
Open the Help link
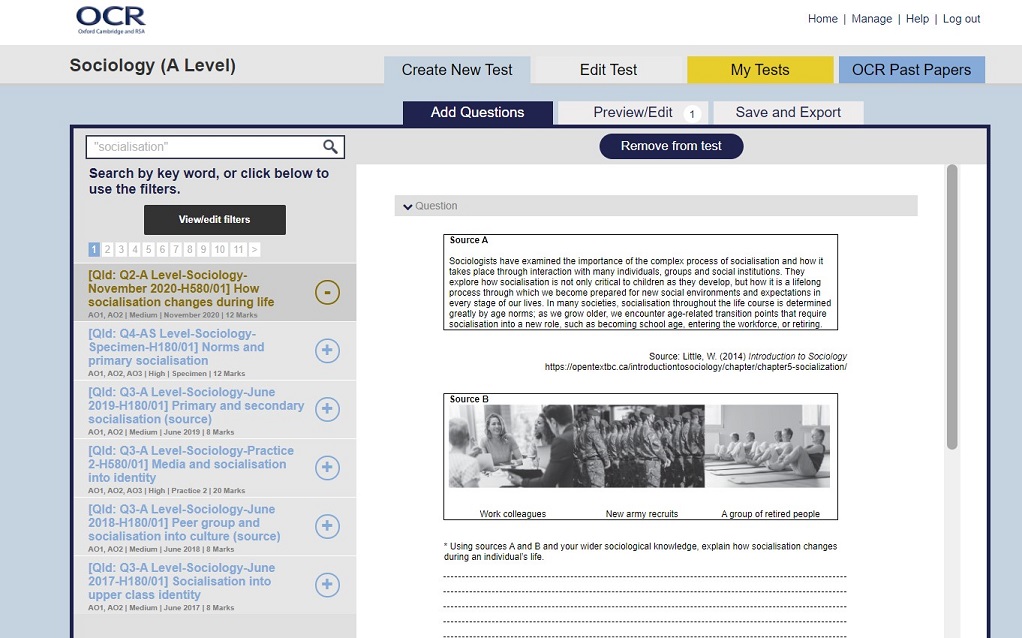pos(917,19)
